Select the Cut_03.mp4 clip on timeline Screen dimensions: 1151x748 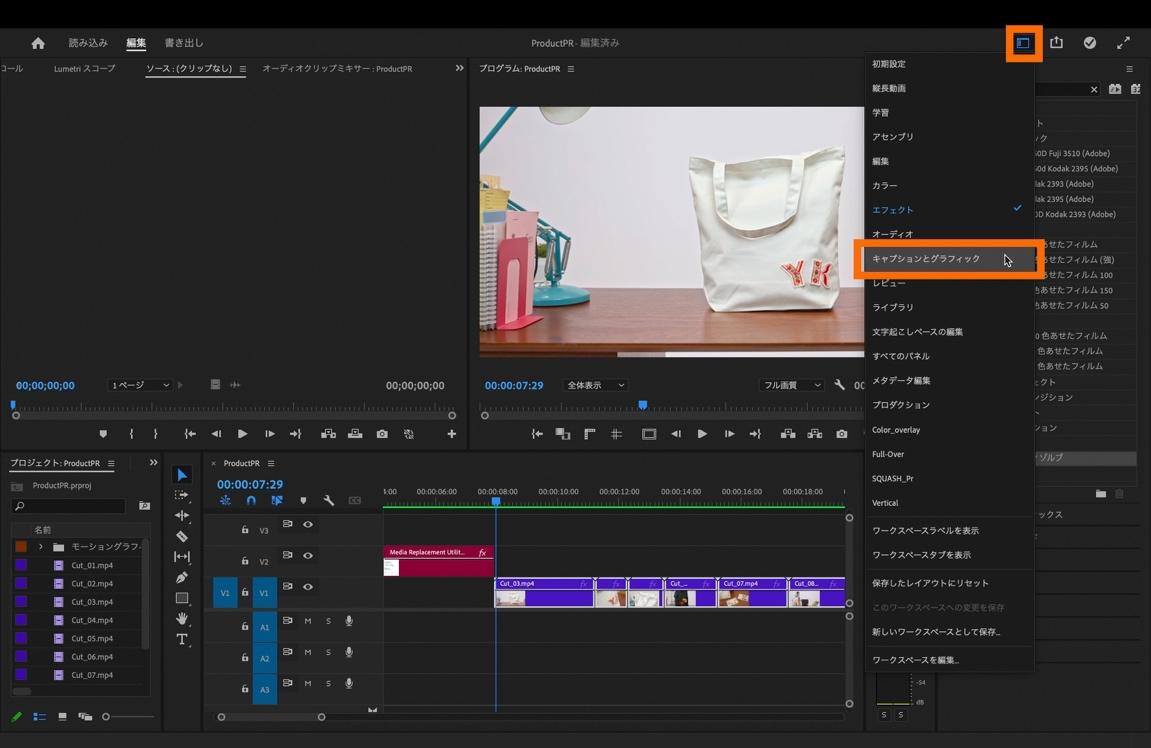(543, 592)
